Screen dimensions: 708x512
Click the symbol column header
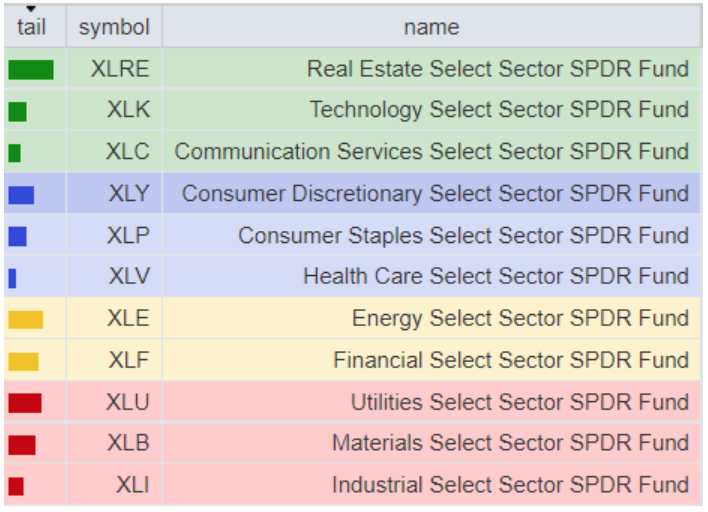(114, 27)
